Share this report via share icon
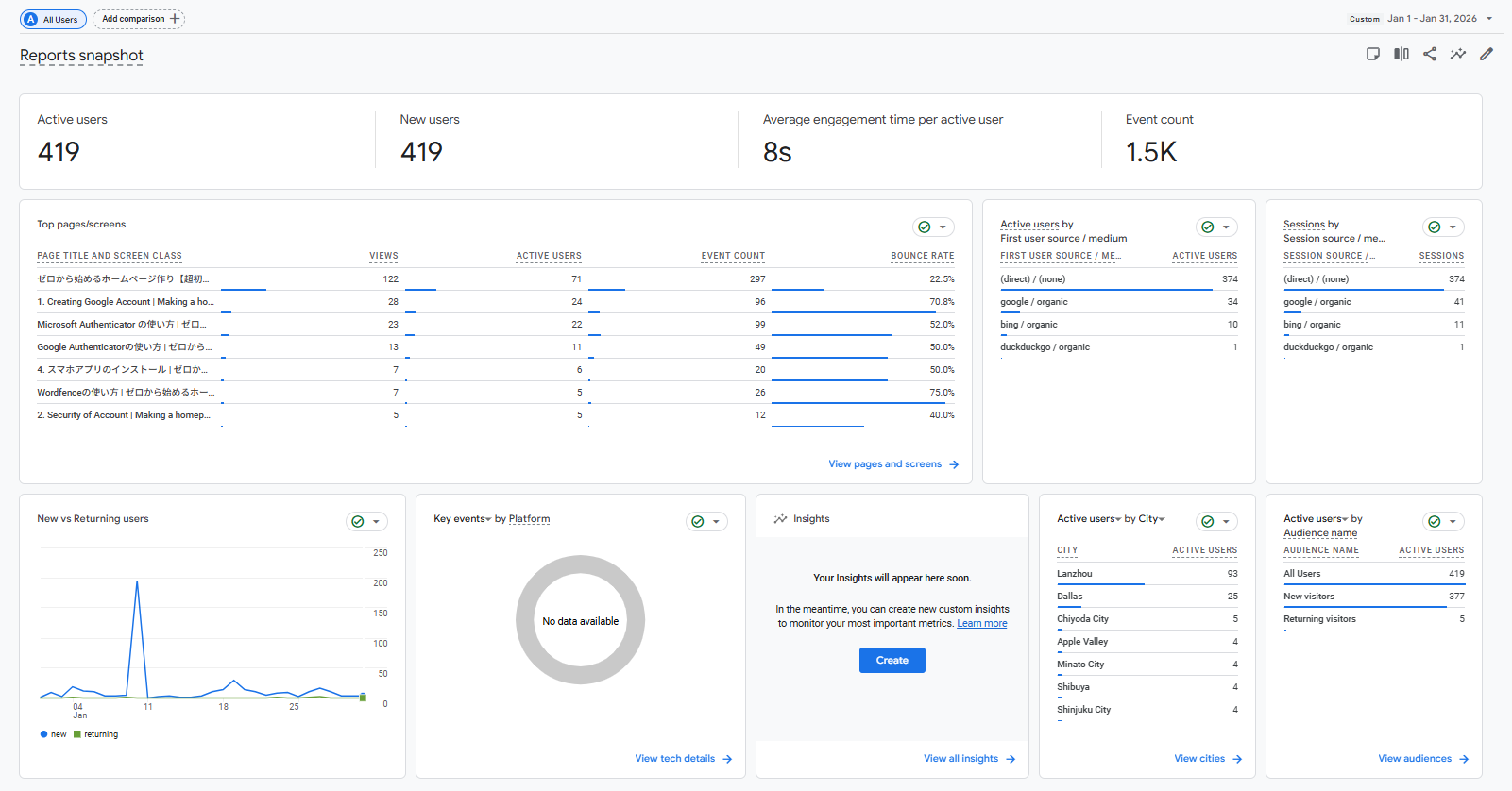 pyautogui.click(x=1429, y=55)
